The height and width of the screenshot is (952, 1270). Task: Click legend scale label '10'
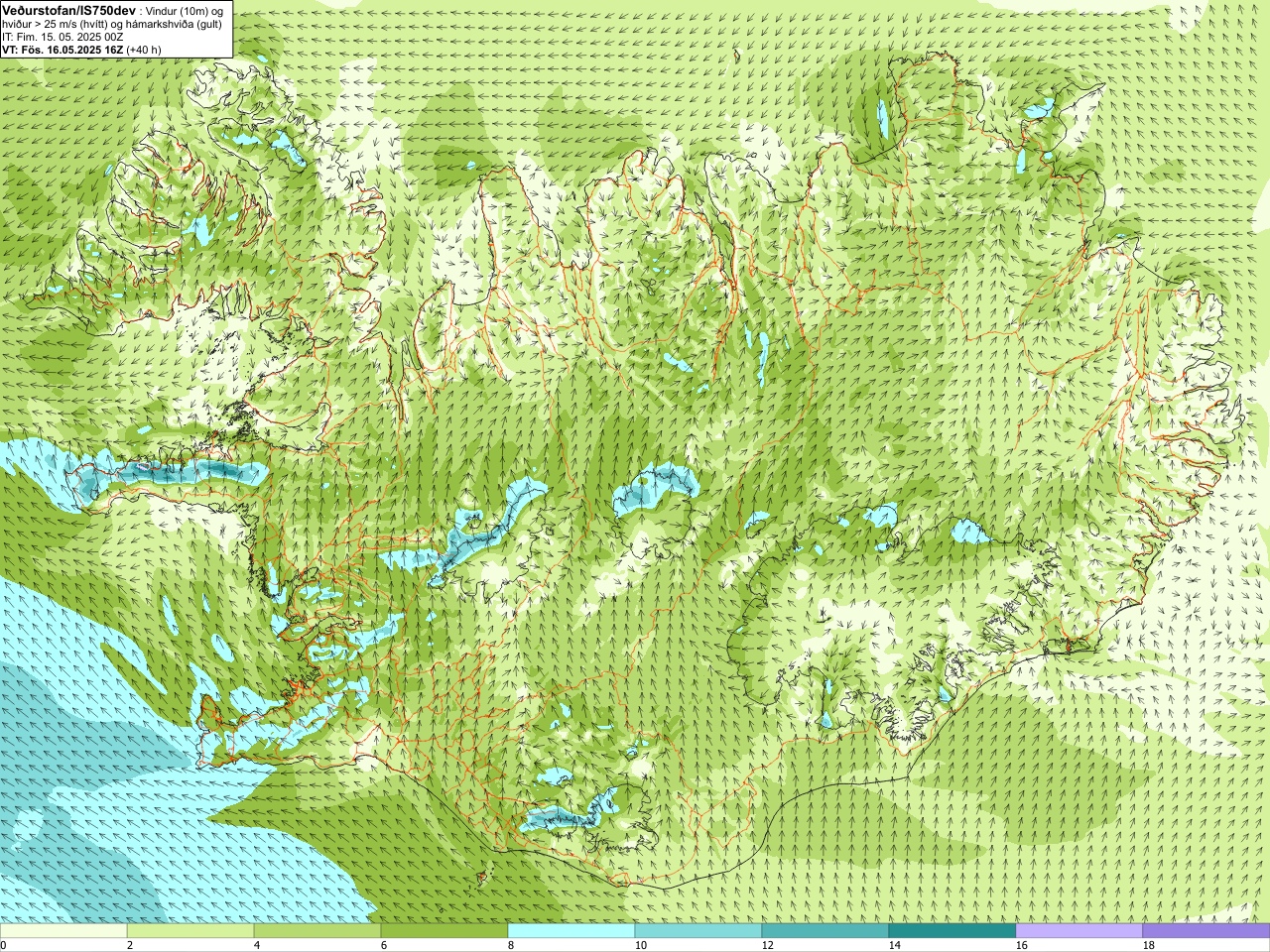640,945
